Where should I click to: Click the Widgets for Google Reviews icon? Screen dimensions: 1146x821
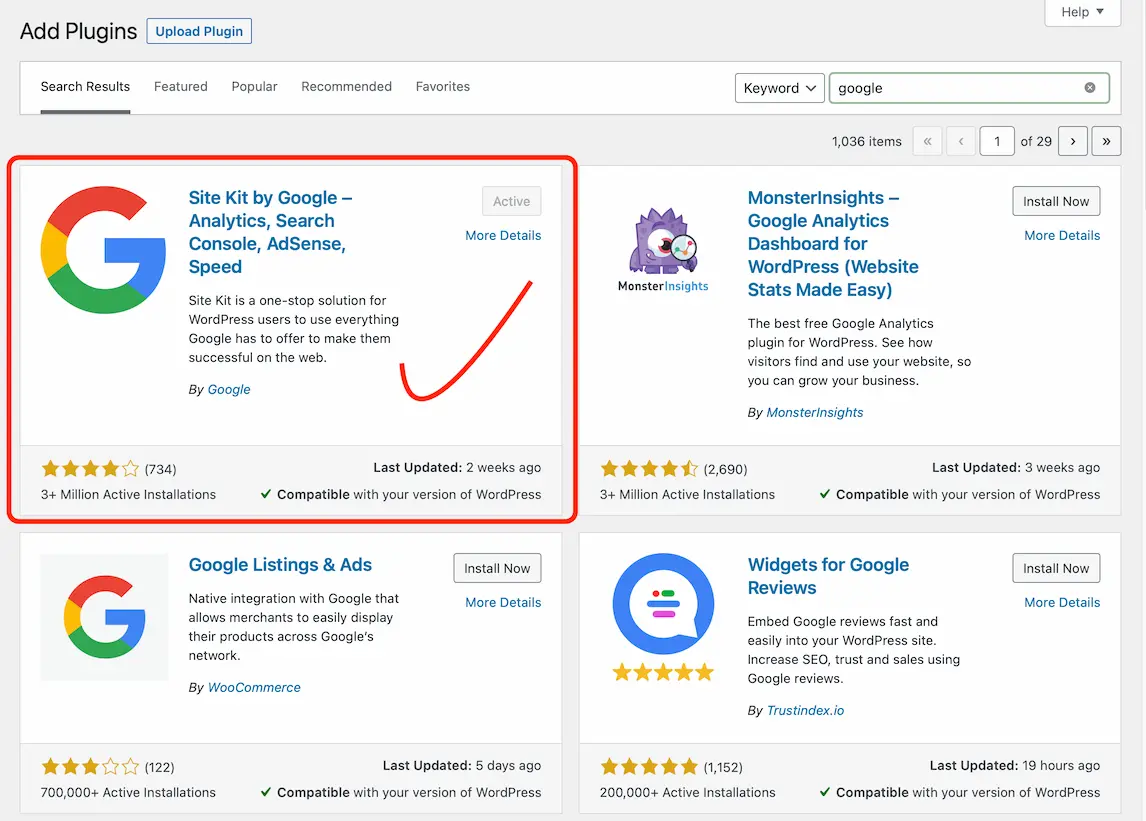point(662,604)
